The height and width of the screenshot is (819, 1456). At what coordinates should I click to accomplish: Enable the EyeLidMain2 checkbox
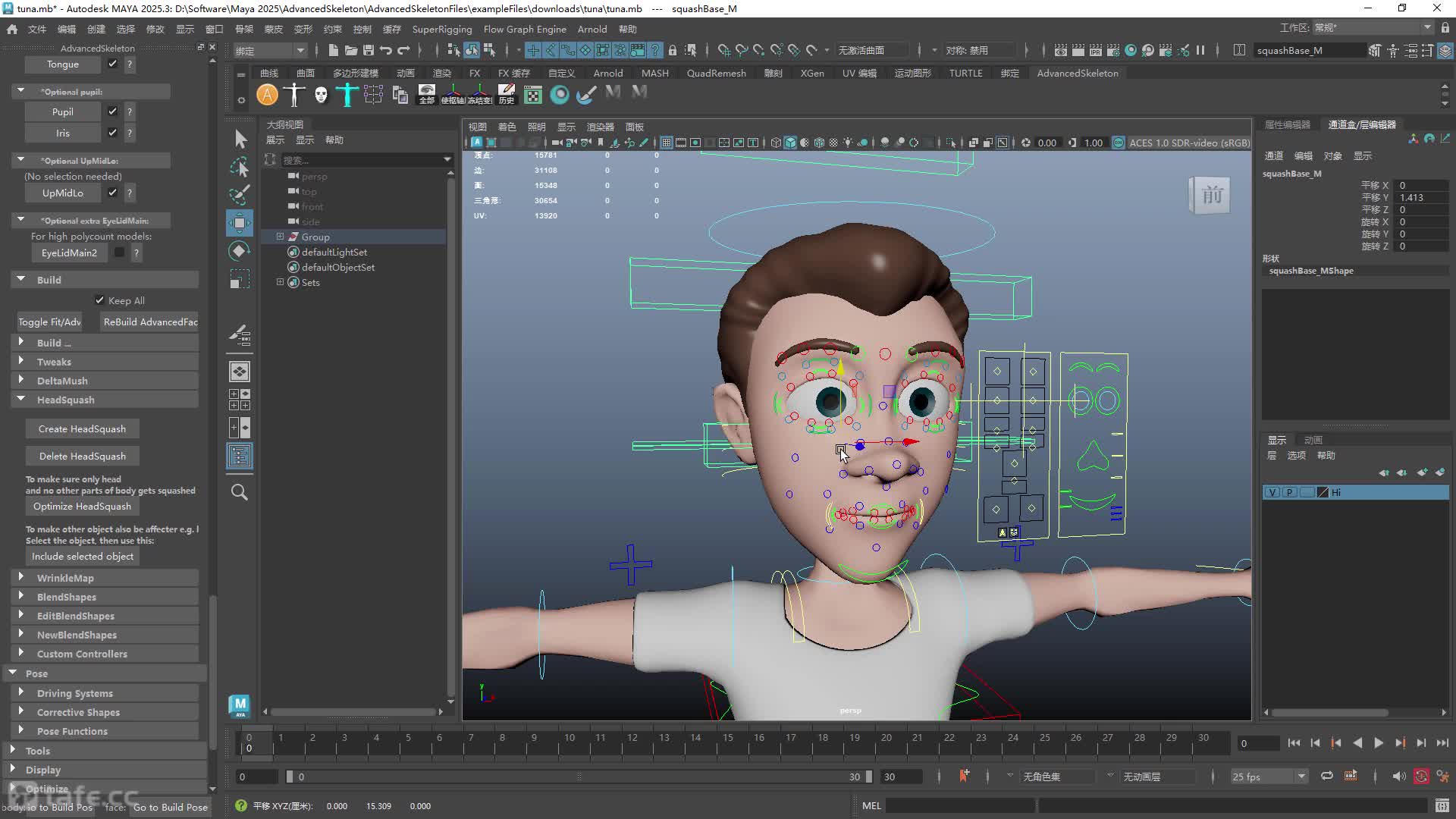pos(119,253)
